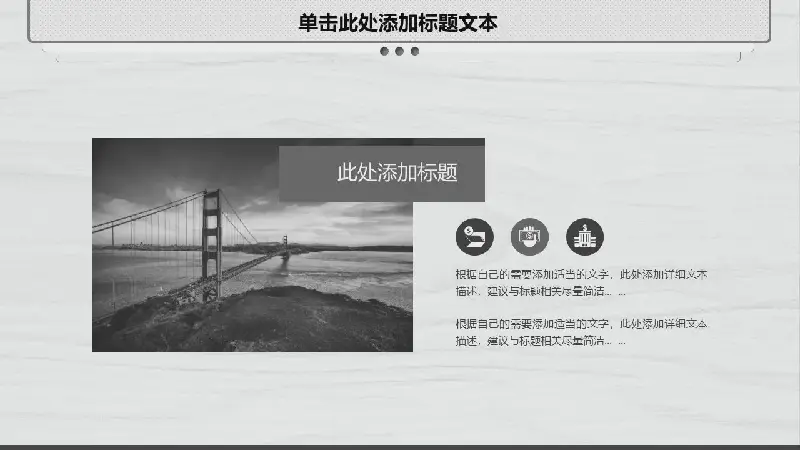Select the first description paragraph under the icons
The width and height of the screenshot is (800, 450).
[x=581, y=283]
